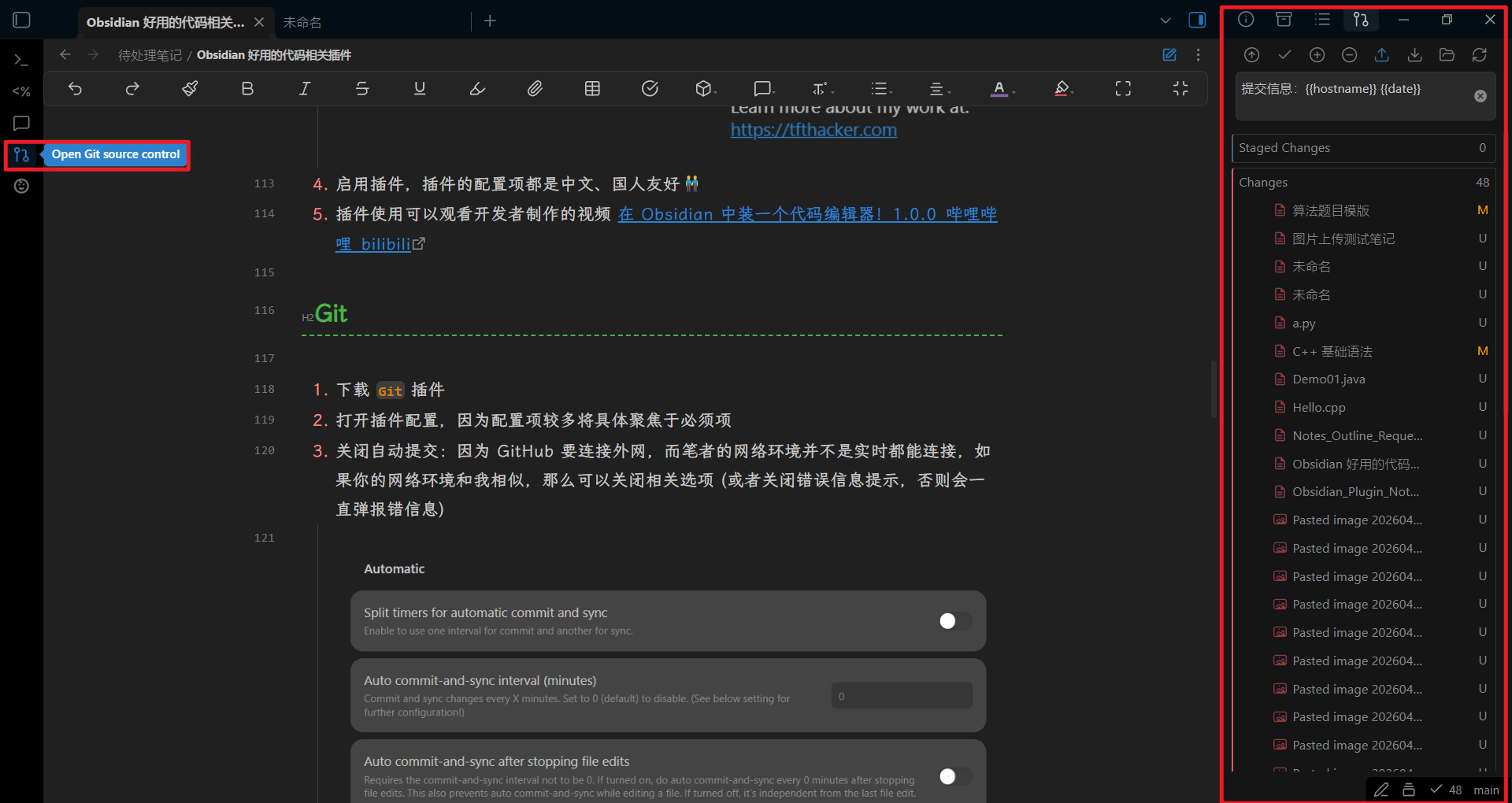1512x803 pixels.
Task: Toggle the left sidebar panel
Action: click(22, 20)
